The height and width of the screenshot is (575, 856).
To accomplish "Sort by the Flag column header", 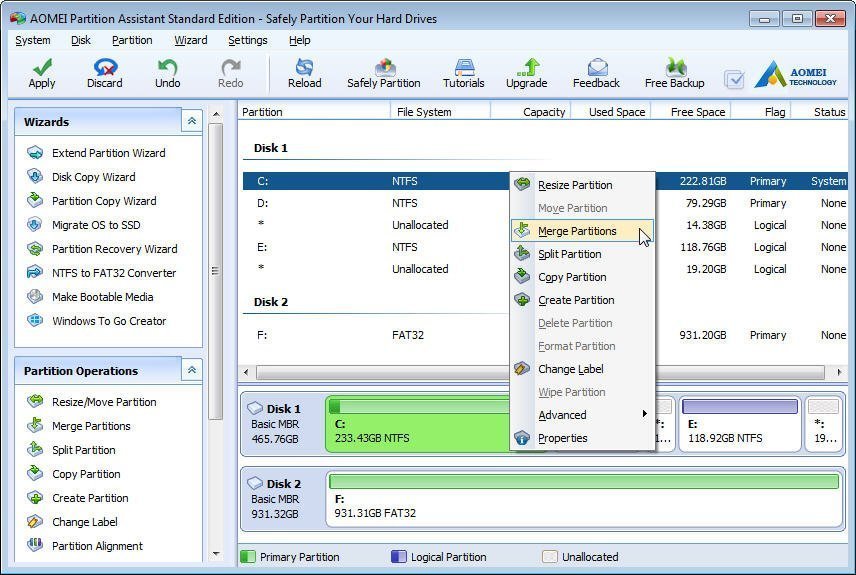I will click(762, 112).
